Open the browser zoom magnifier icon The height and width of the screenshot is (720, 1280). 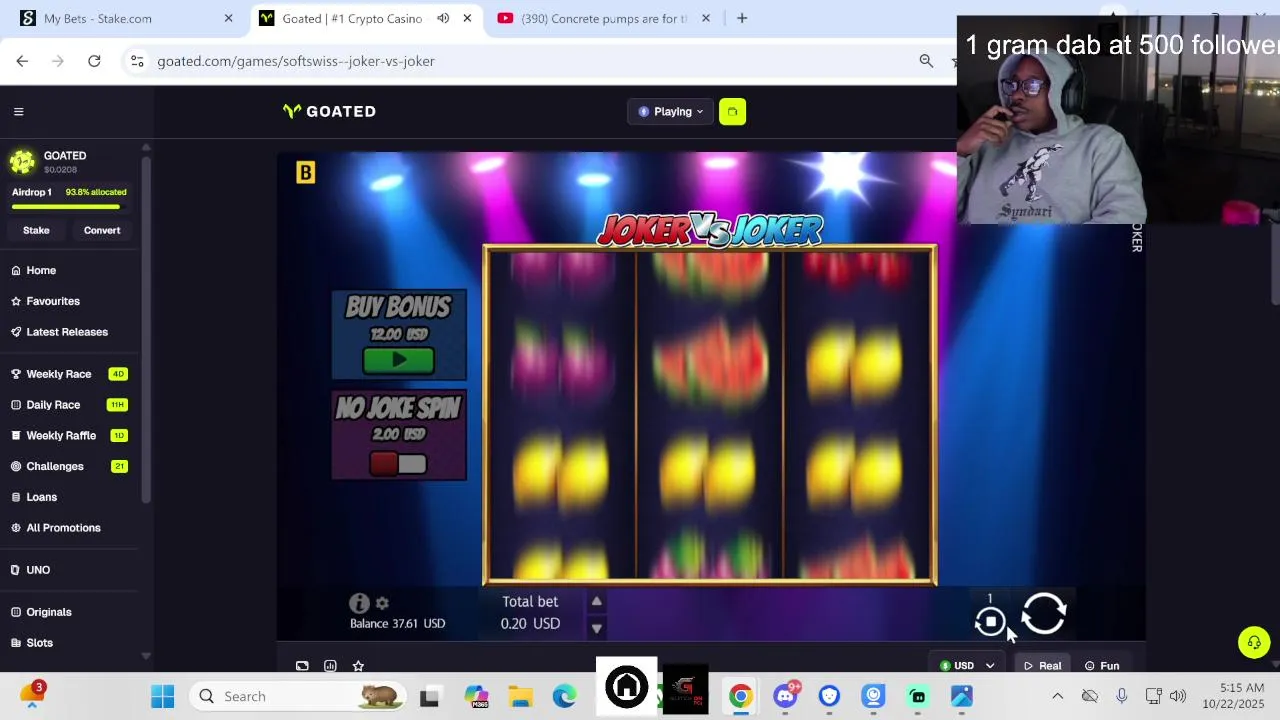click(x=926, y=61)
